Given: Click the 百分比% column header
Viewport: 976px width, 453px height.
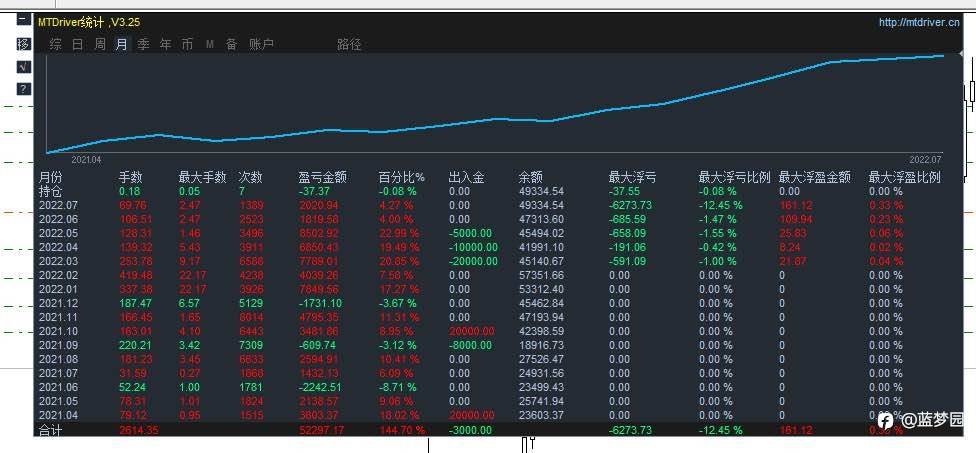Looking at the screenshot, I should [401, 177].
